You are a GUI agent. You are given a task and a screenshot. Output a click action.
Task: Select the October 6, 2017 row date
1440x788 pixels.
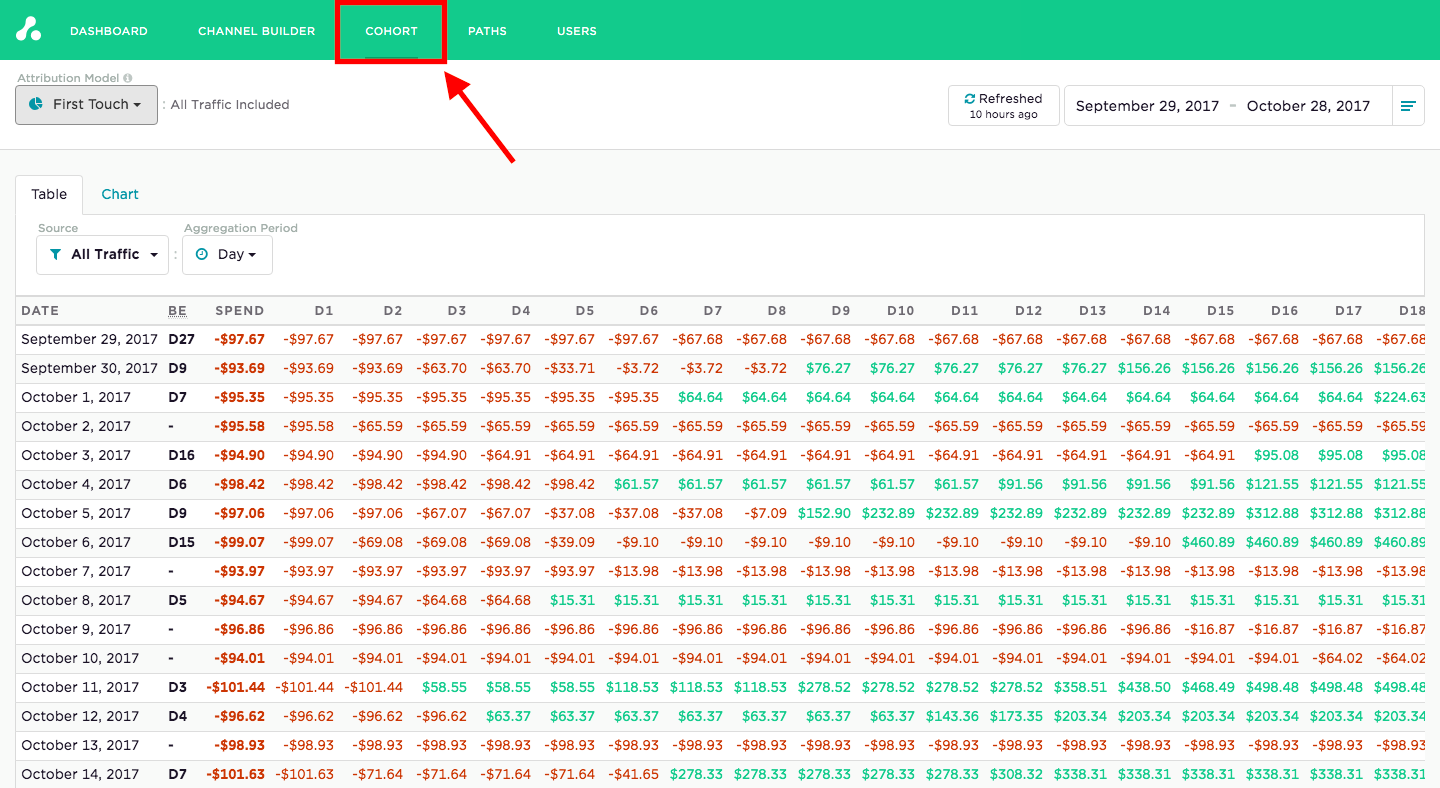76,542
